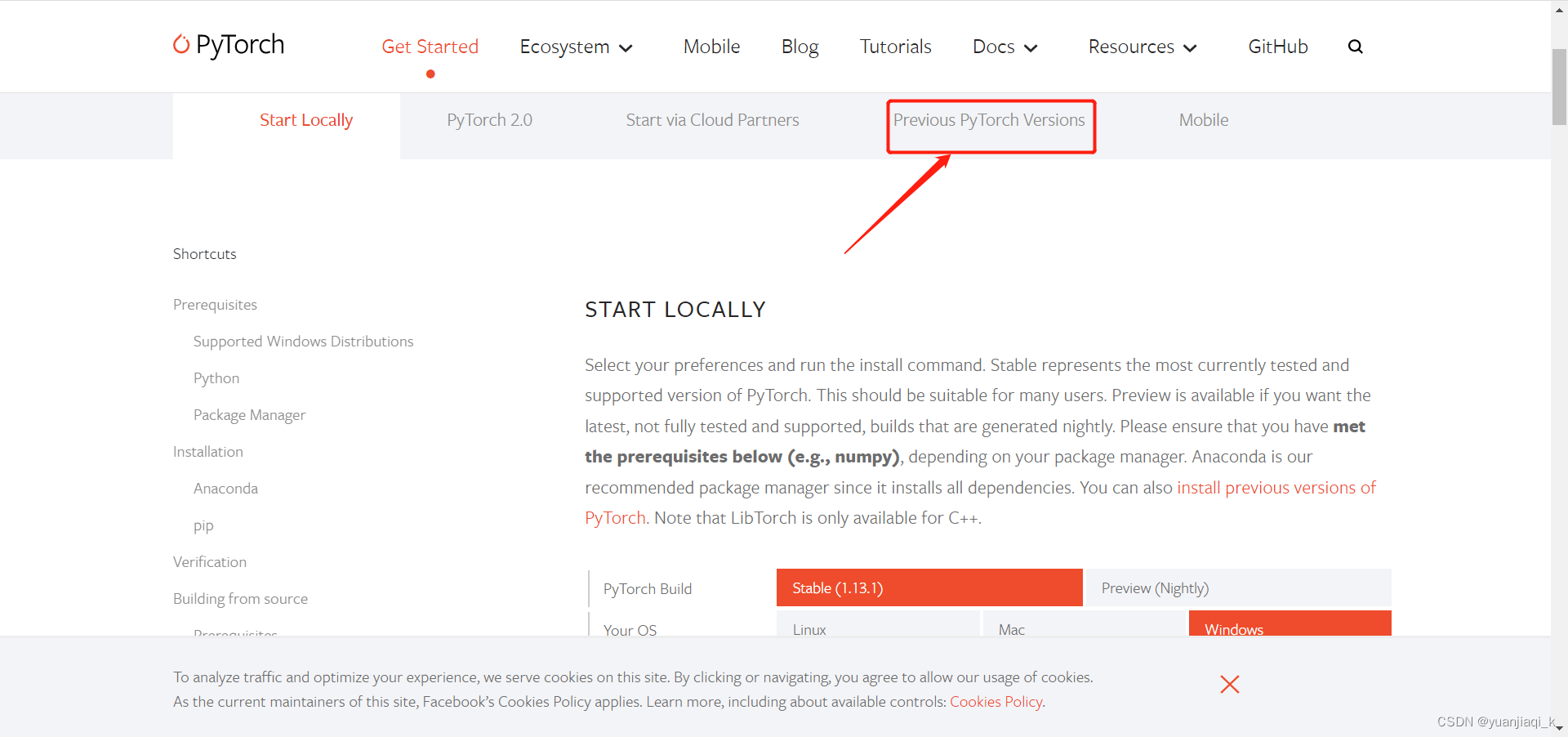
Task: Click the PyTorch Build row label
Action: (x=648, y=589)
